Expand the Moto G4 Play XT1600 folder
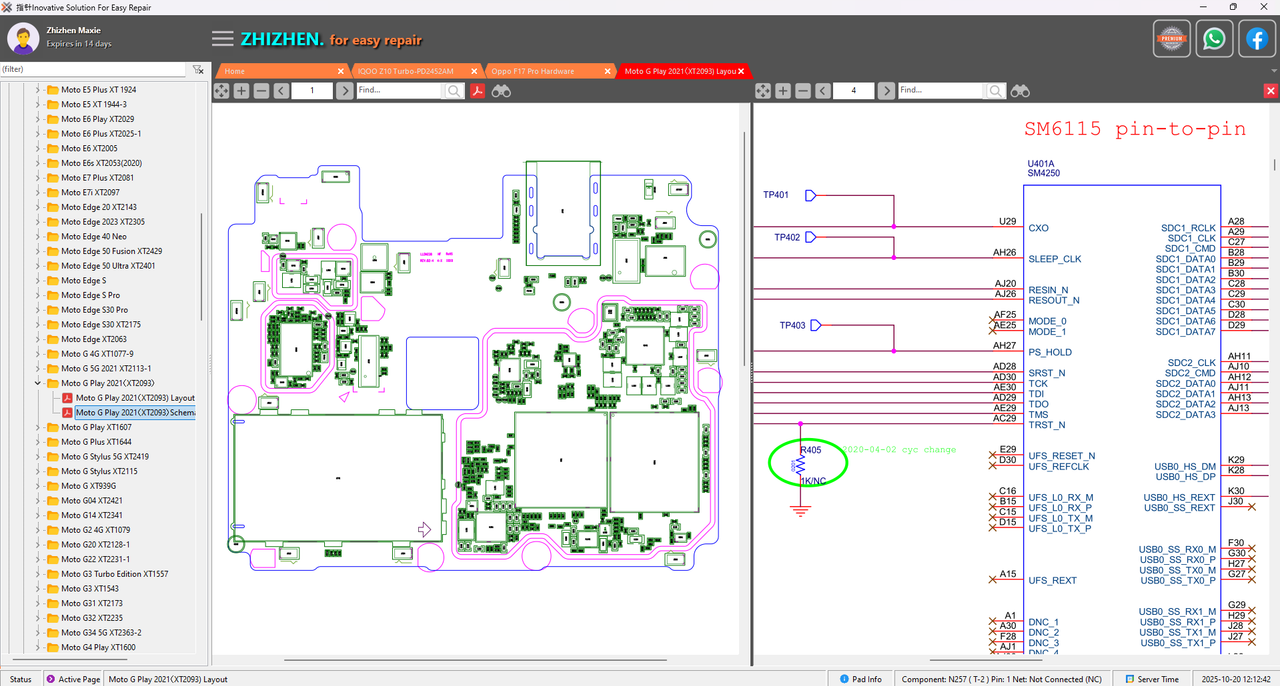The width and height of the screenshot is (1280, 686). point(38,648)
